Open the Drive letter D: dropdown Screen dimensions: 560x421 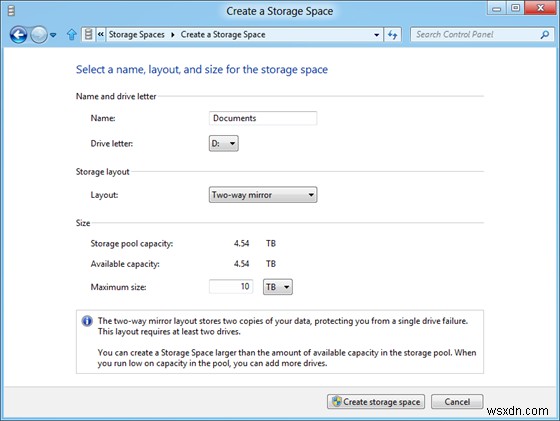pyautogui.click(x=224, y=144)
